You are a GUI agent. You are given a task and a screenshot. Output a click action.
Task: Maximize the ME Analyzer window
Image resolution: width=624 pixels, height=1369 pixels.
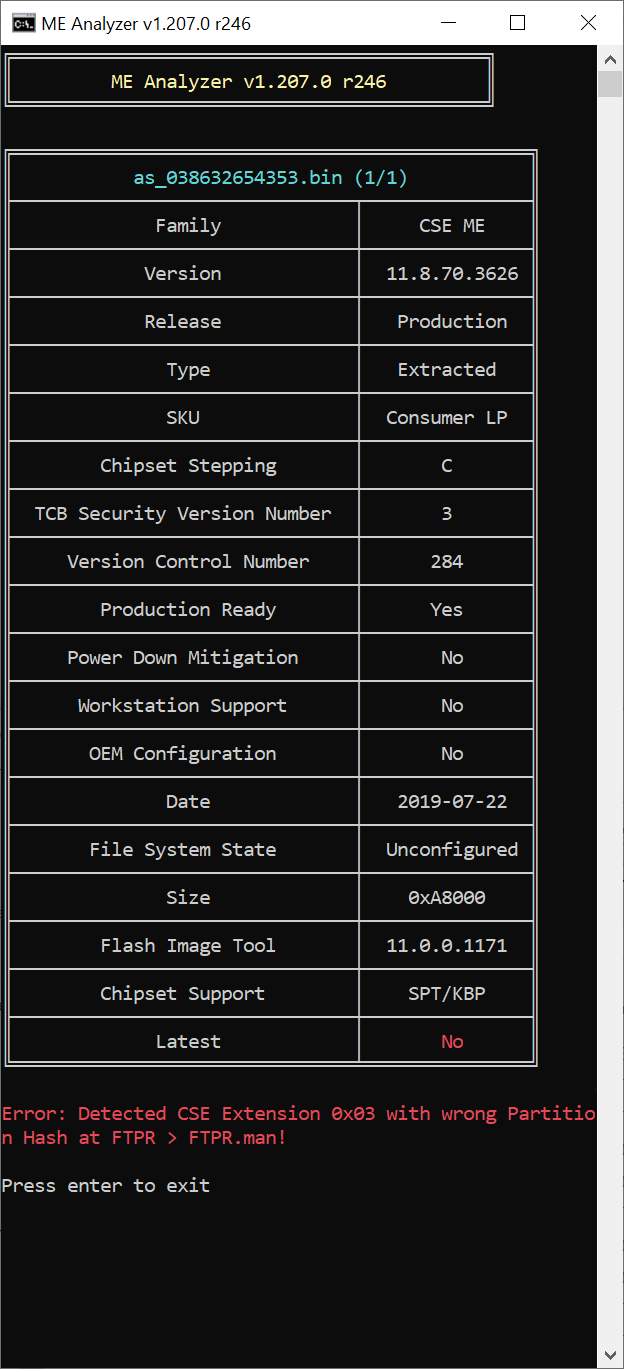[x=517, y=23]
